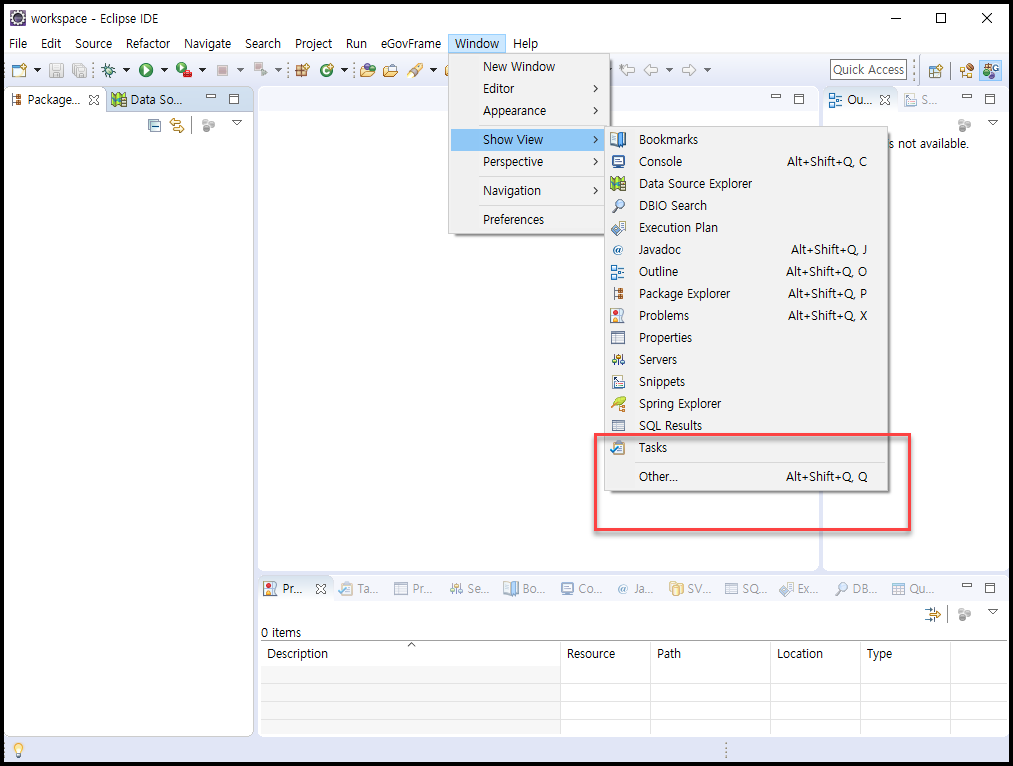Go forward with the right arrow navigation icon
The height and width of the screenshot is (766, 1013).
[x=689, y=70]
